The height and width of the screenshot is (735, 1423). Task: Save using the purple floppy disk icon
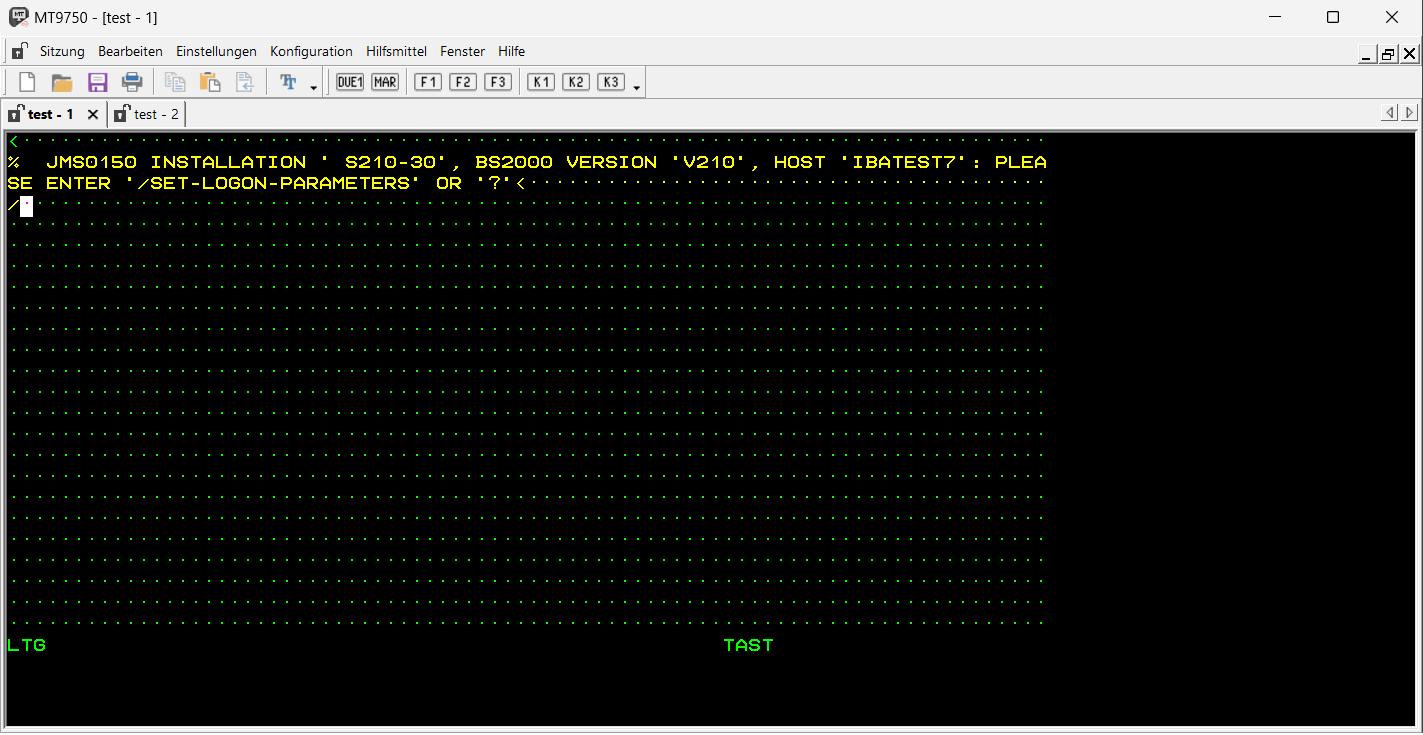(97, 82)
